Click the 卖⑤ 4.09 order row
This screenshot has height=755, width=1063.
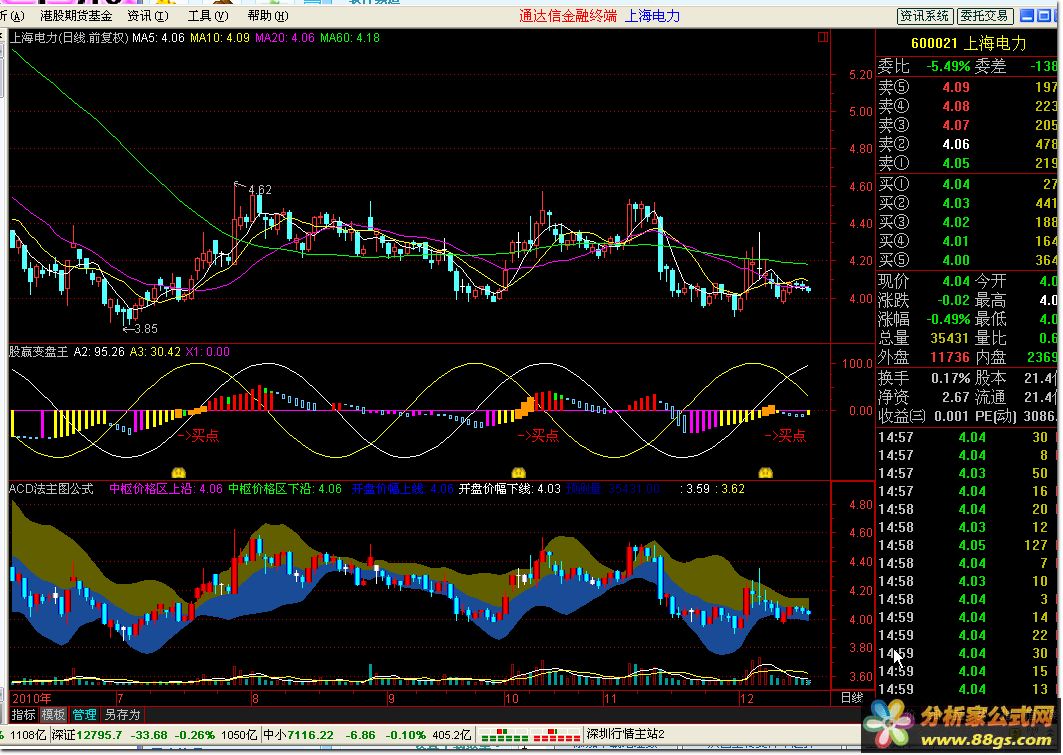pyautogui.click(x=967, y=87)
